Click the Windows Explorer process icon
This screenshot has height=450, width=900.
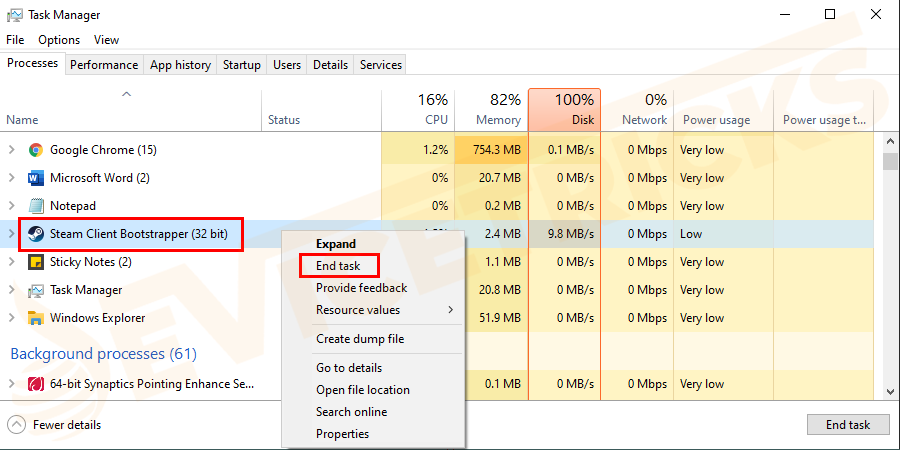tap(36, 317)
